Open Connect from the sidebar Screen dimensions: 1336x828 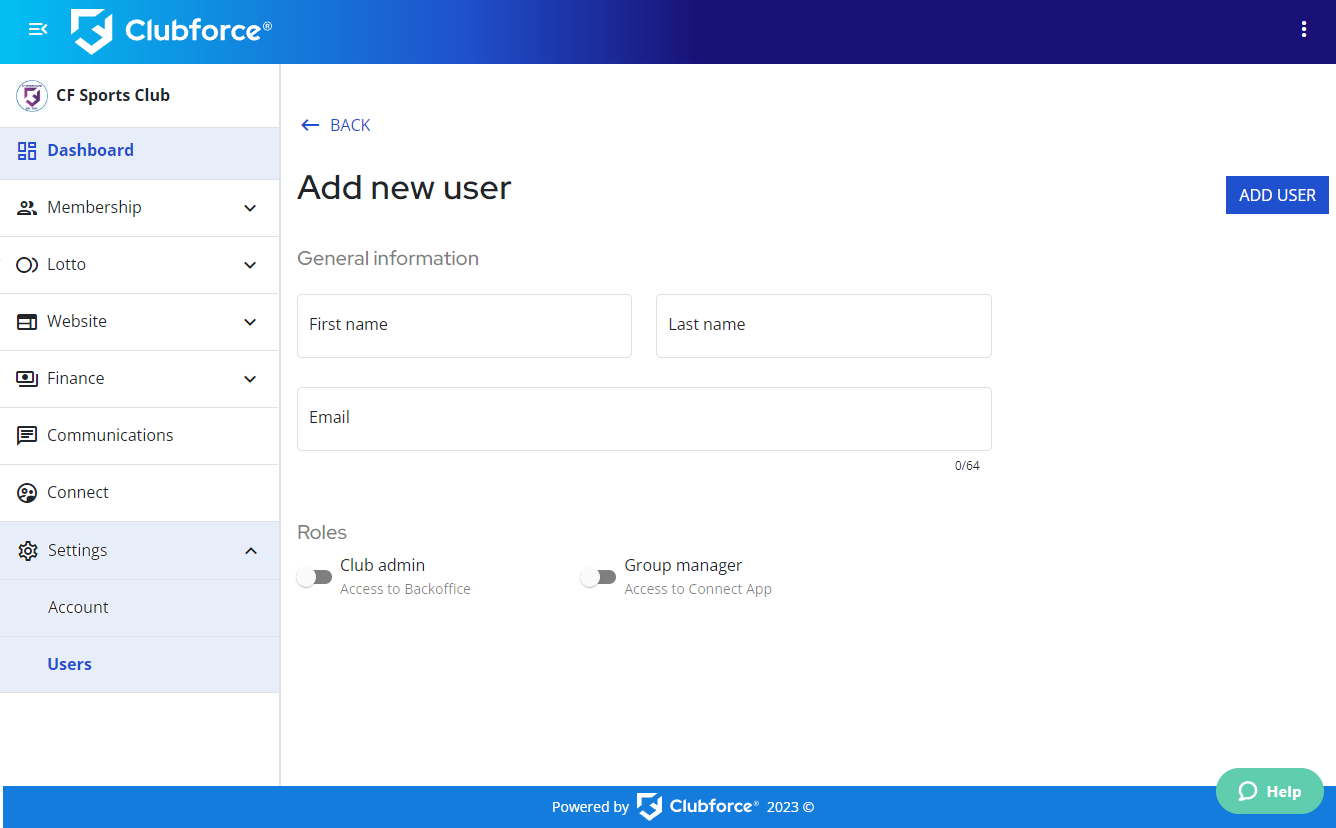click(x=78, y=492)
